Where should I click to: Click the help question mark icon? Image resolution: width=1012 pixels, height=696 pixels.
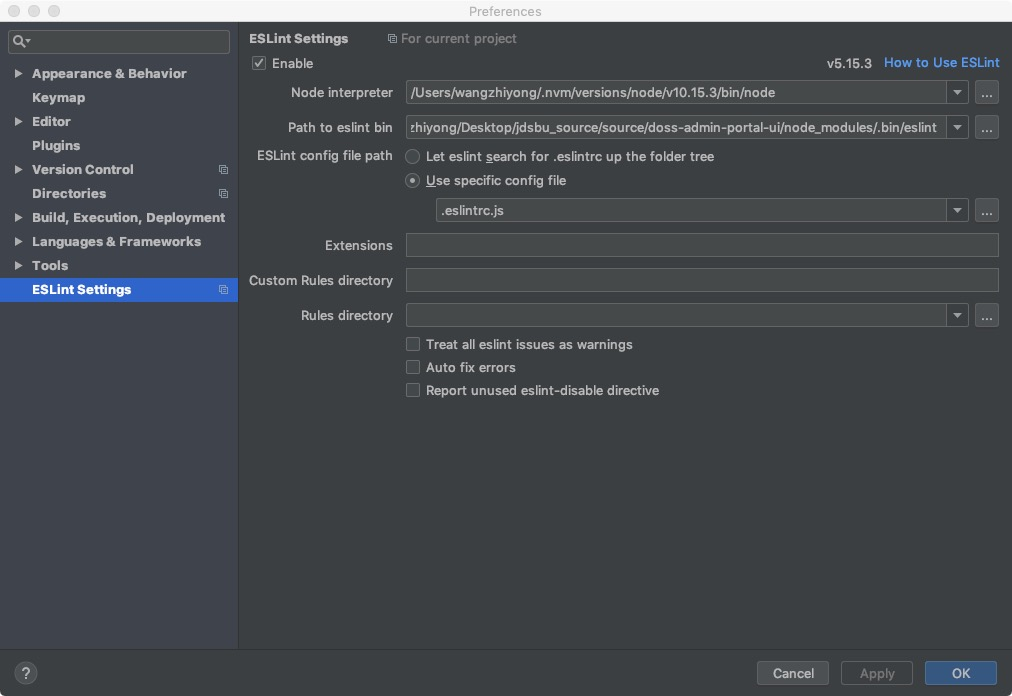[26, 673]
